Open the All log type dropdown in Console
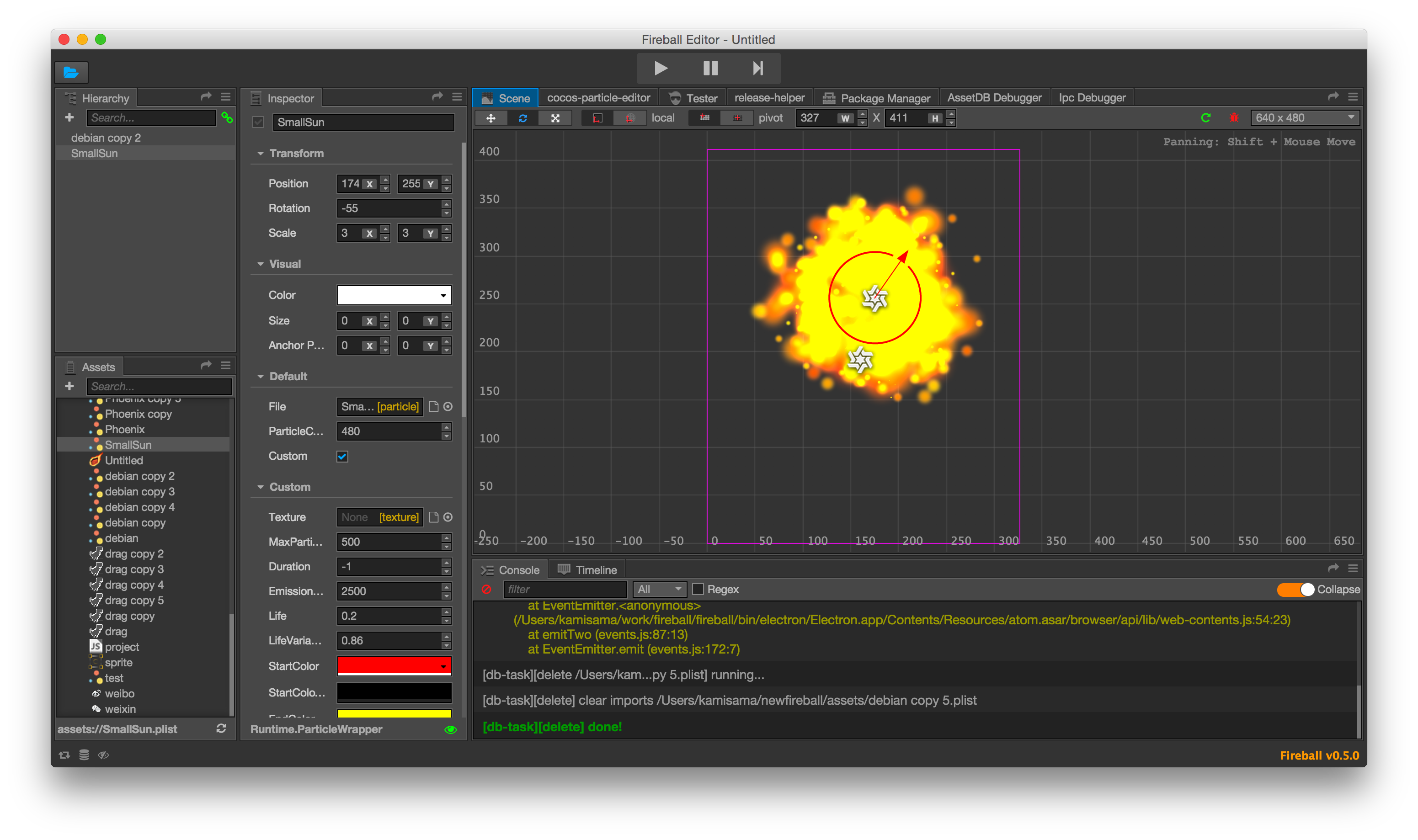Screen dimensions: 1418x840 660,590
